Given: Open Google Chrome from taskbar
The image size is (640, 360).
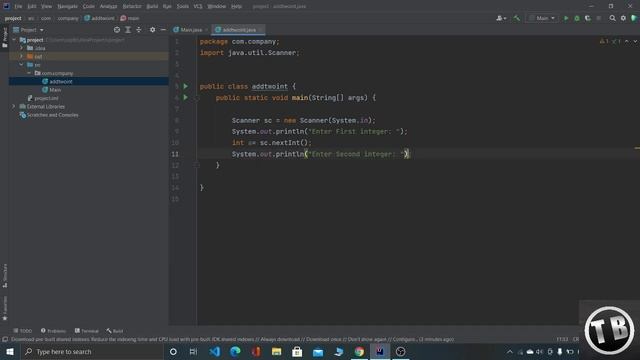Looking at the screenshot, I should (x=359, y=352).
